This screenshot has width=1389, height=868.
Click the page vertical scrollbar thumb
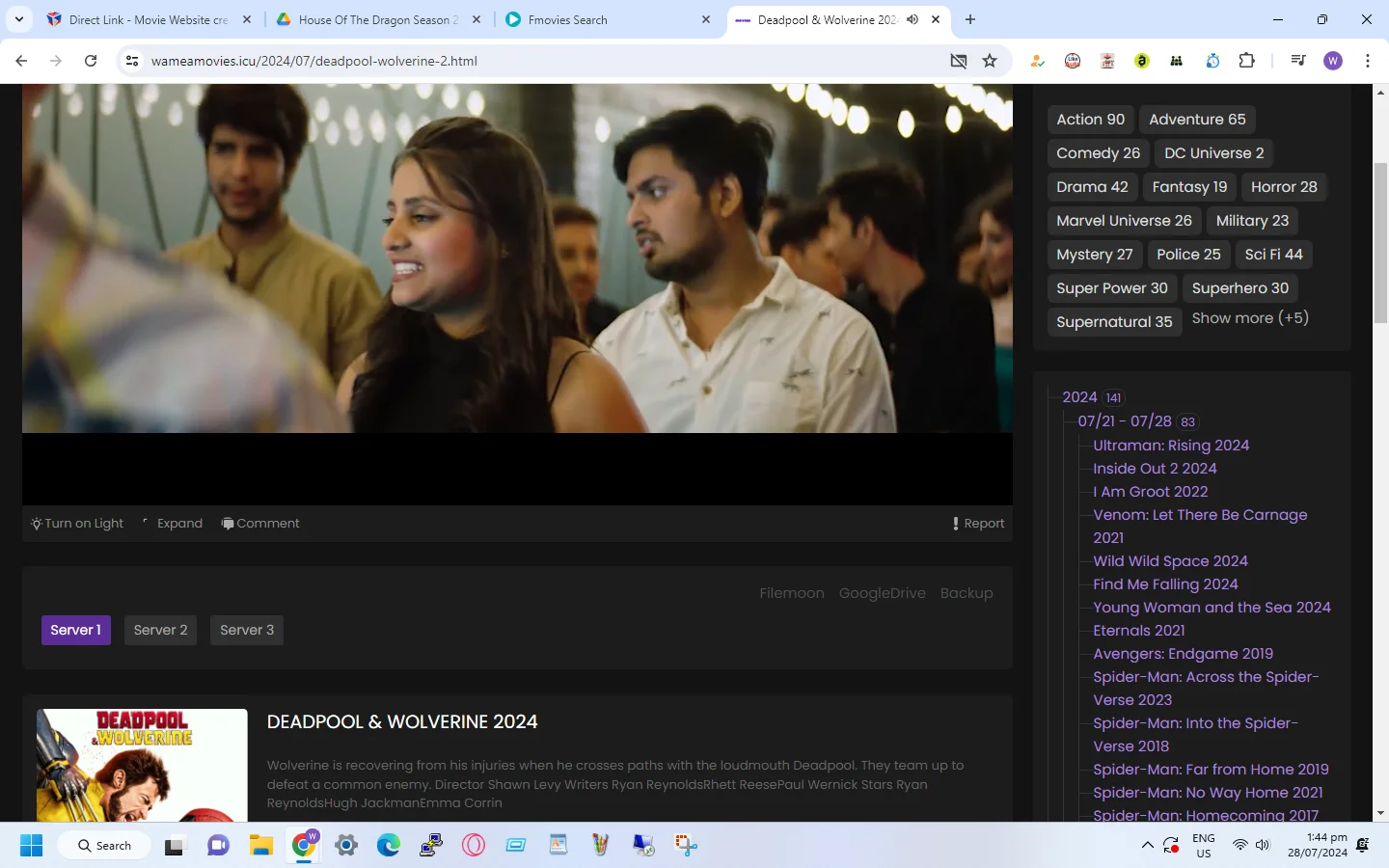1380,243
